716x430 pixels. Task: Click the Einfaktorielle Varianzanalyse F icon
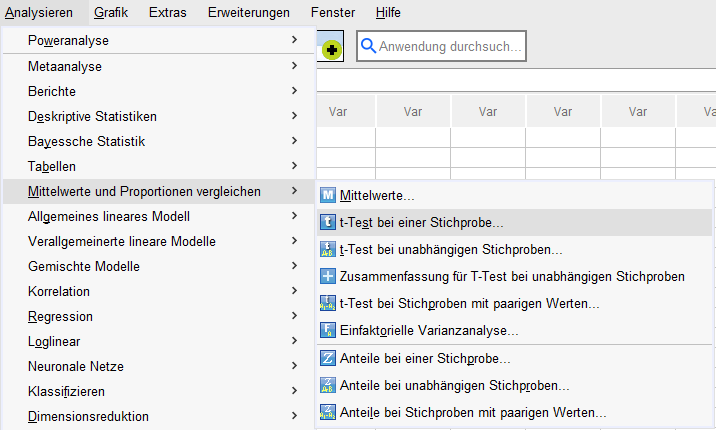click(x=327, y=330)
